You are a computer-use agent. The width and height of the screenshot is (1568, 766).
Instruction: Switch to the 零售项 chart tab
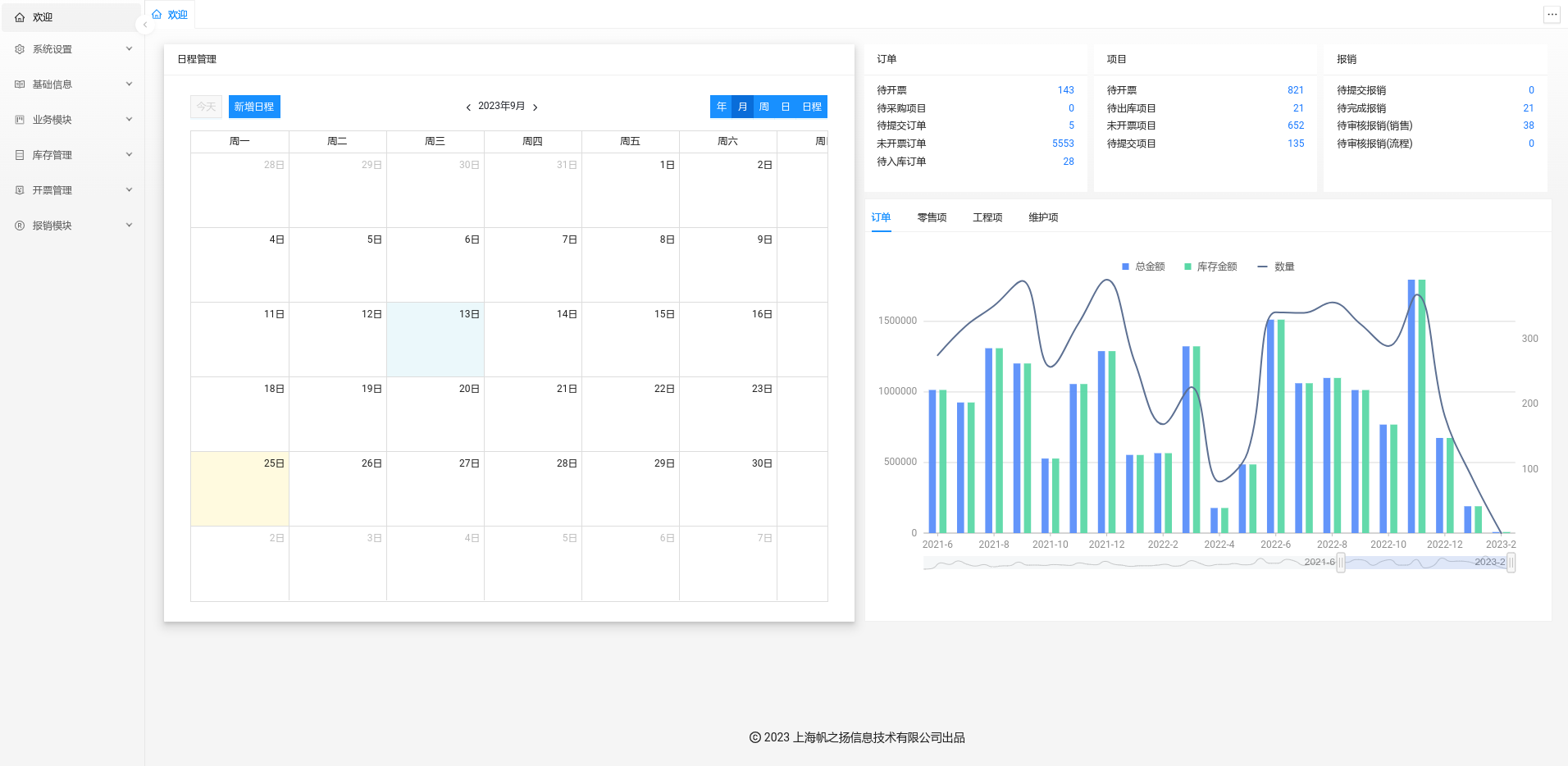[932, 217]
